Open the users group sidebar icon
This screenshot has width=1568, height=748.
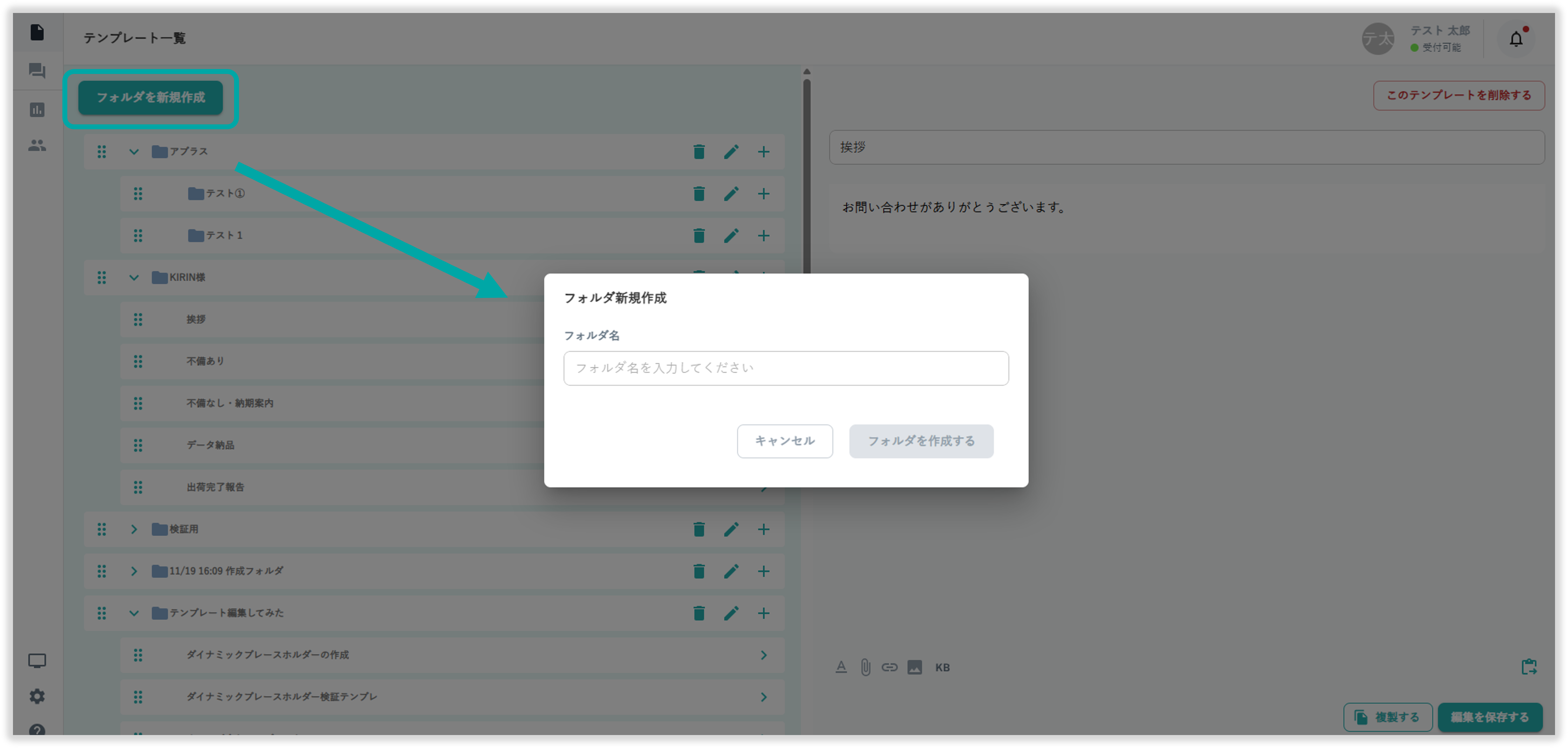(37, 145)
